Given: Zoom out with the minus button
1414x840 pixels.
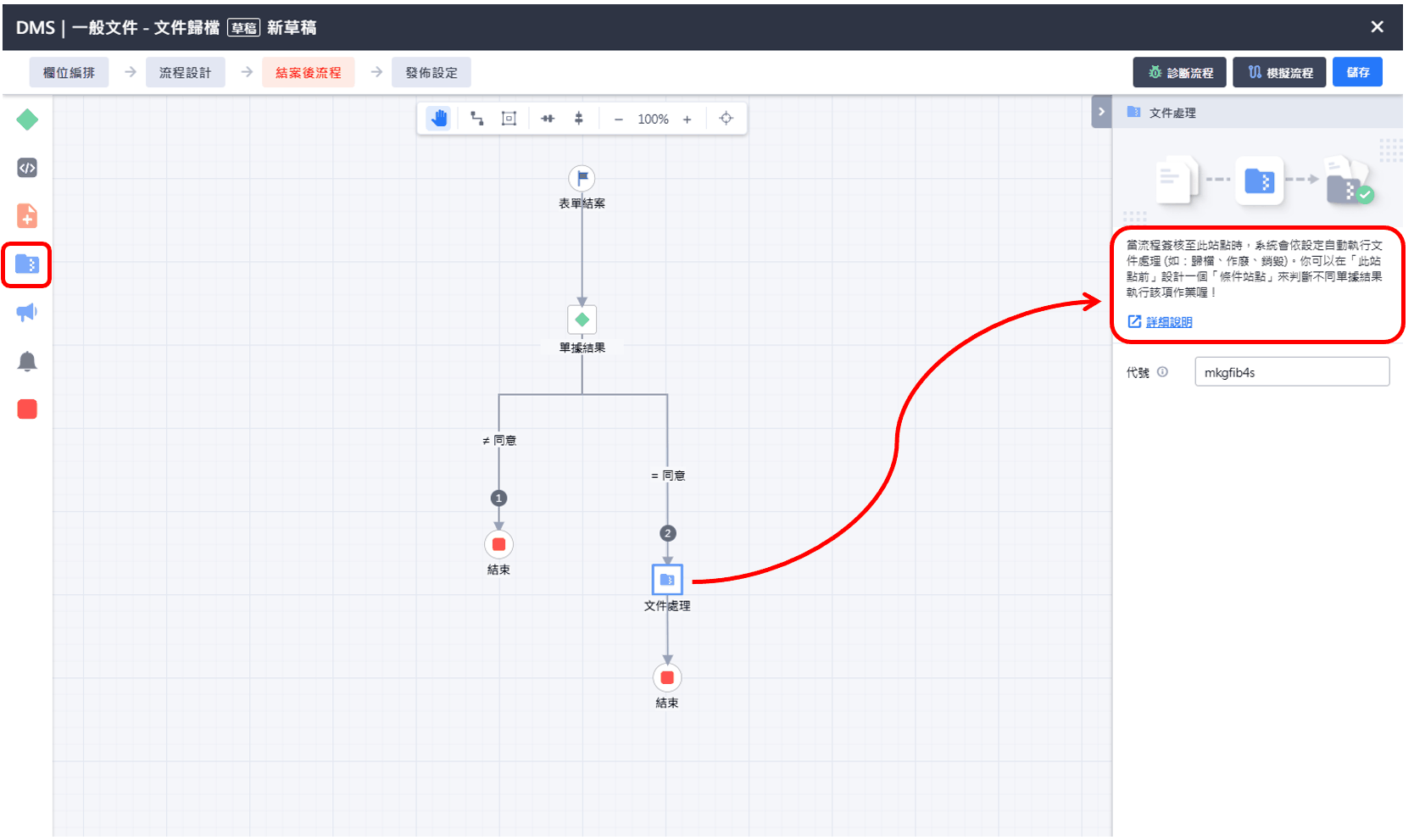Looking at the screenshot, I should pos(619,120).
